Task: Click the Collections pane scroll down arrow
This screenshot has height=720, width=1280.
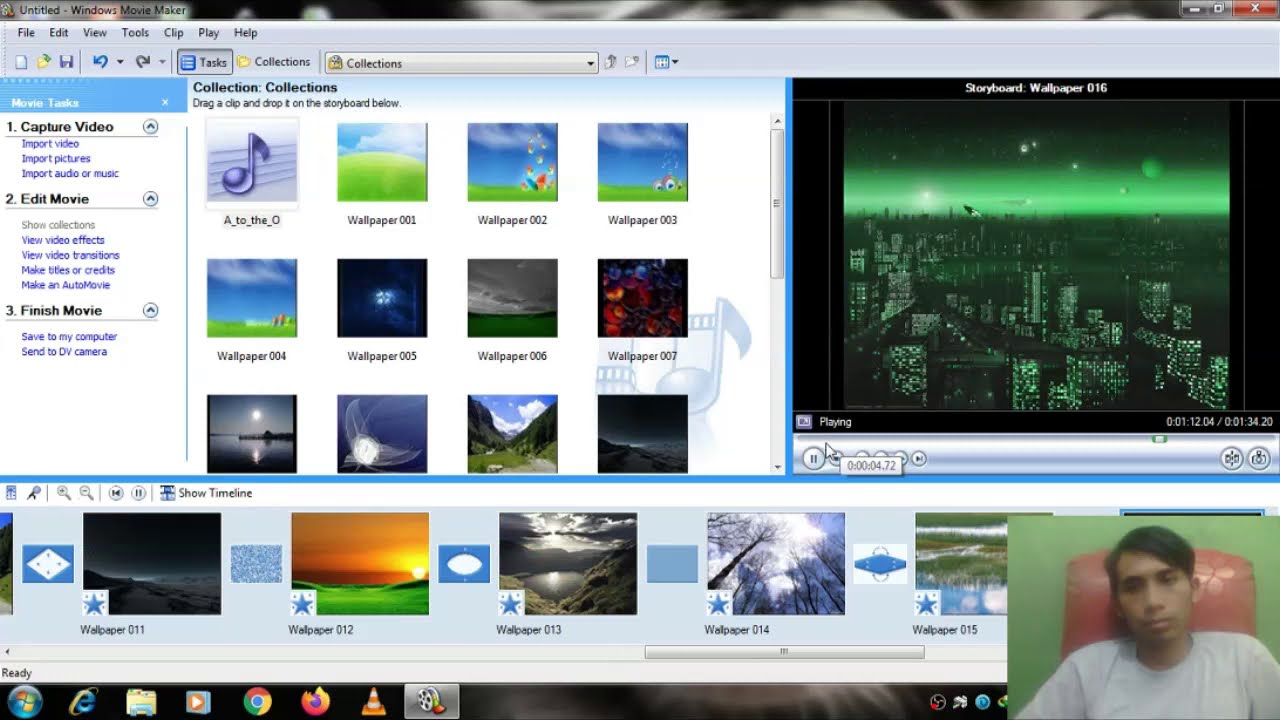Action: point(777,467)
